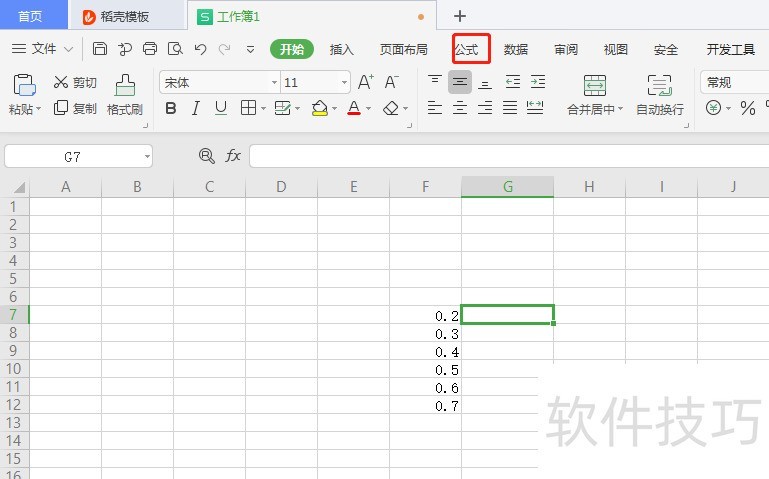Expand fill color dropdown arrow
Screen dimensions: 769x479
(x=334, y=108)
